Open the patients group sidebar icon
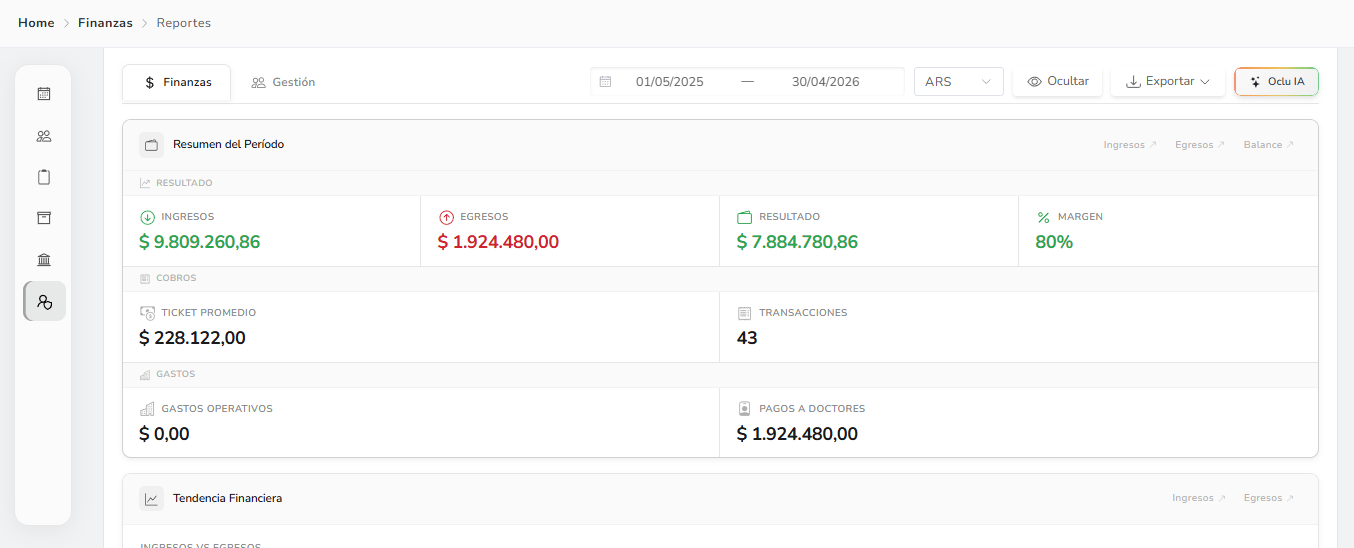This screenshot has height=548, width=1354. 44,136
